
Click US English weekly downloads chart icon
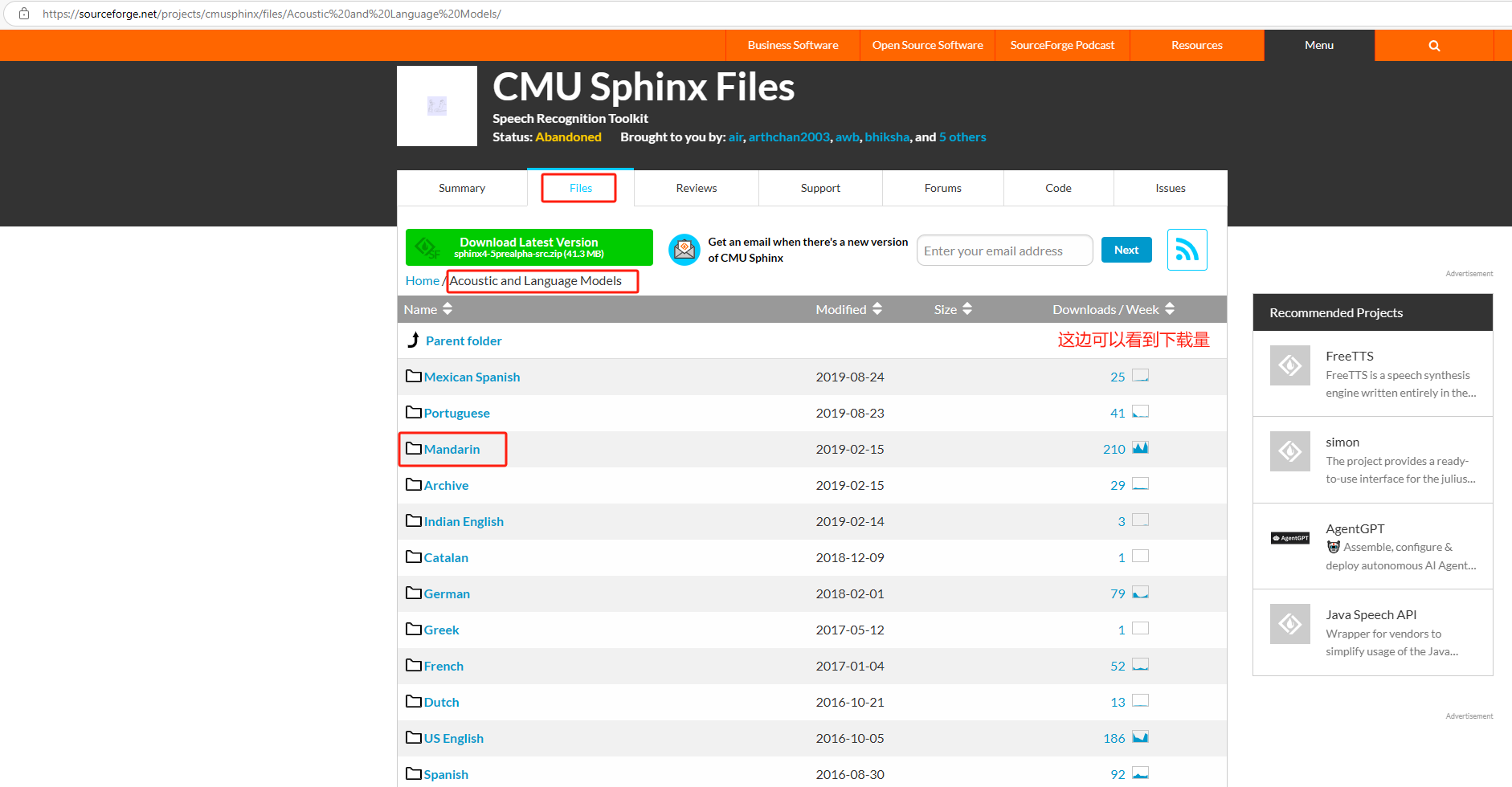pos(1140,737)
